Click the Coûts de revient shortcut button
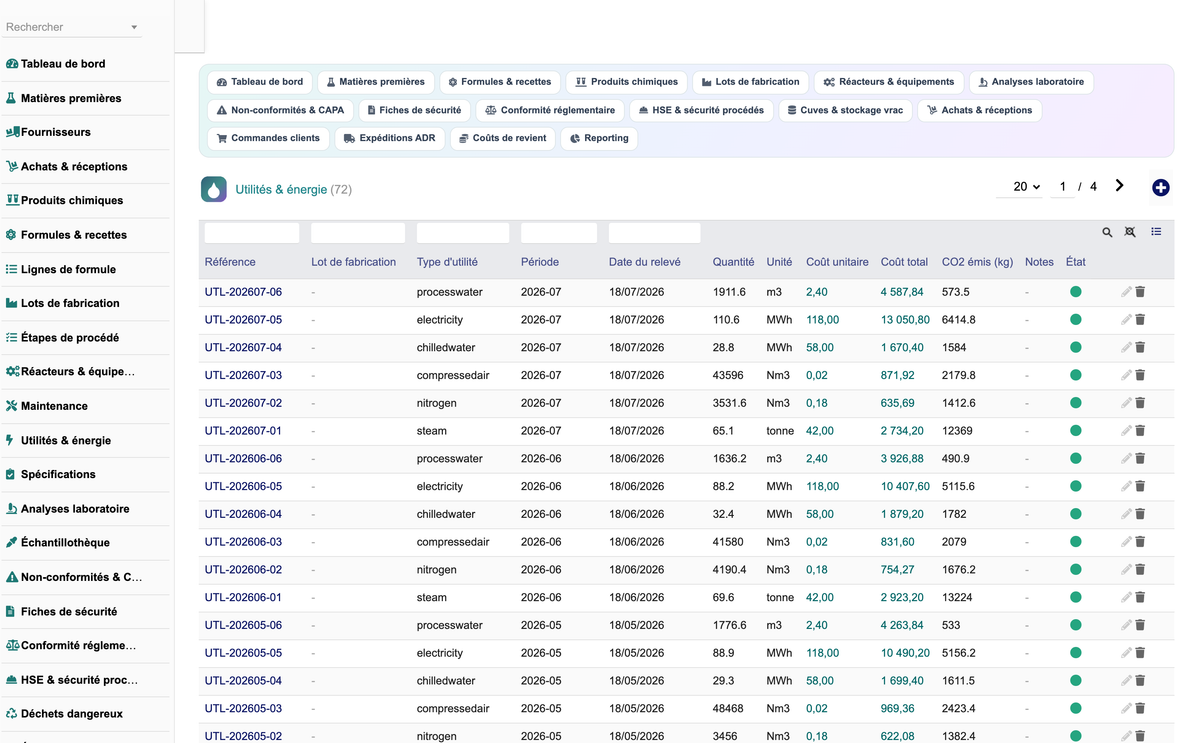 (503, 138)
